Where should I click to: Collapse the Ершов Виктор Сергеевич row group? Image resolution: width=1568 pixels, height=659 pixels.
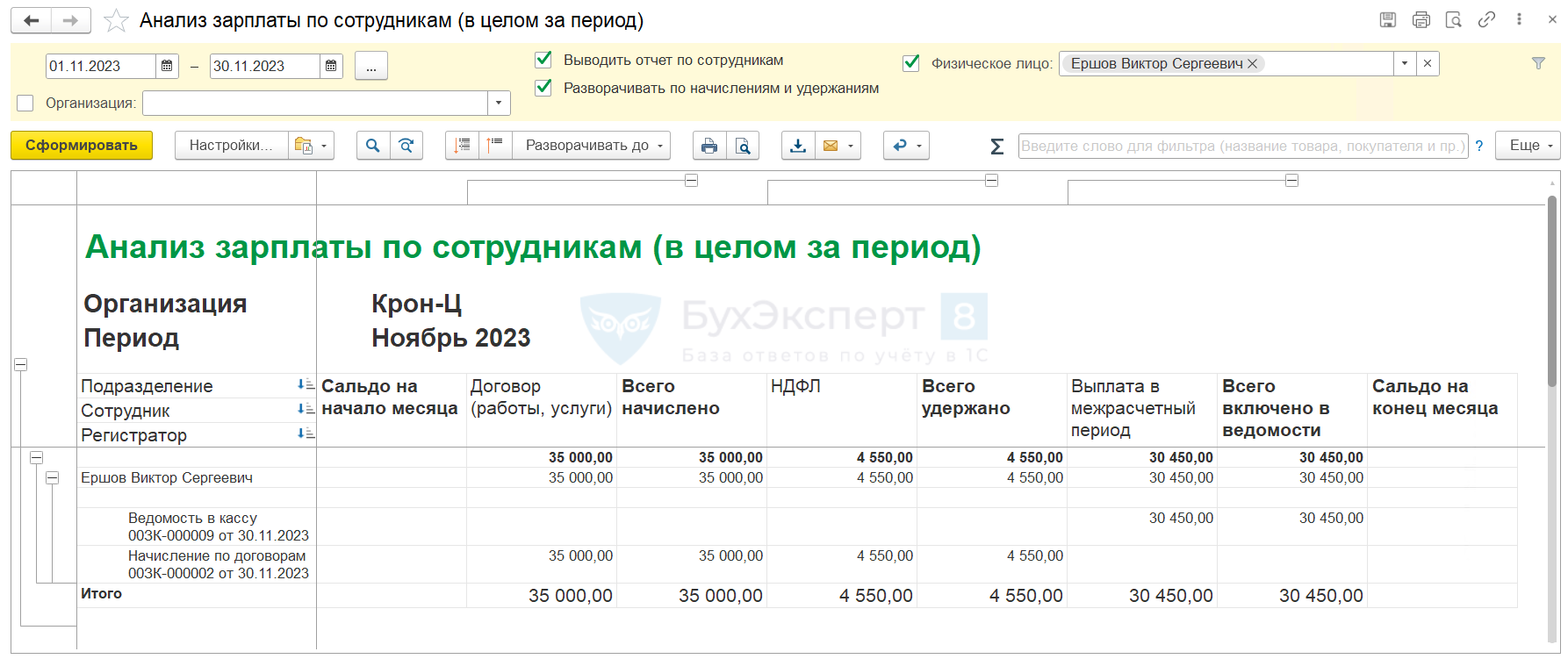click(52, 478)
